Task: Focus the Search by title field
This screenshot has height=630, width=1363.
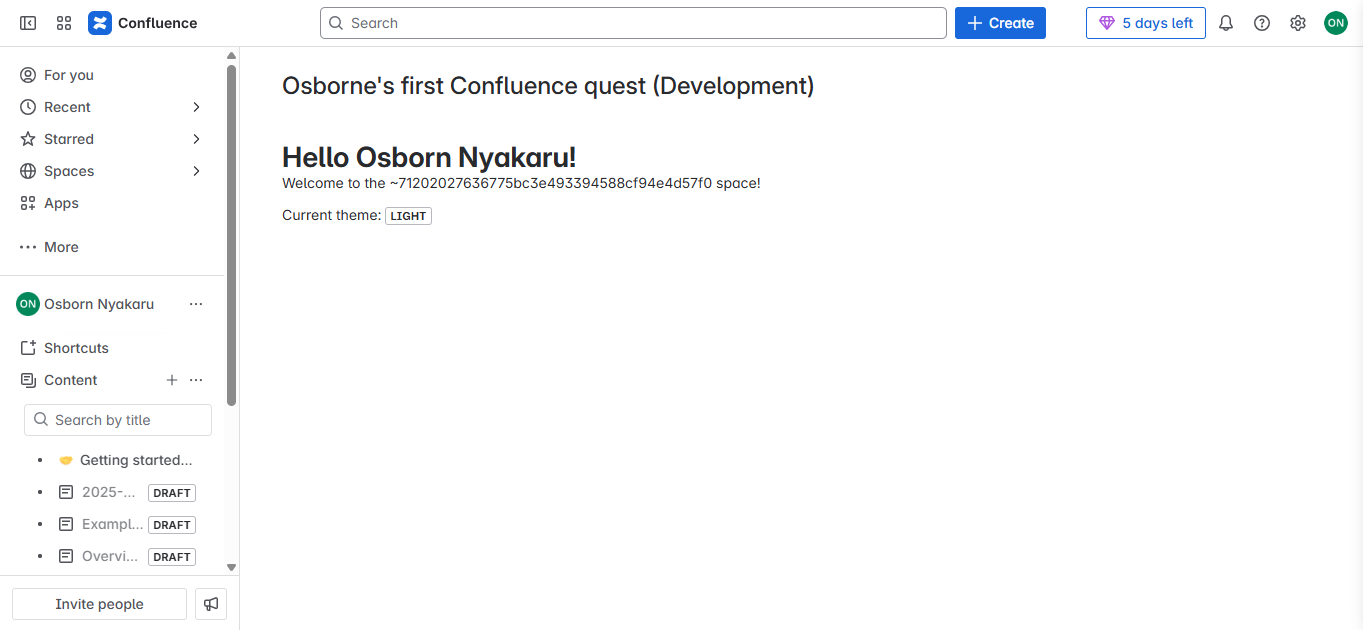Action: pos(118,420)
